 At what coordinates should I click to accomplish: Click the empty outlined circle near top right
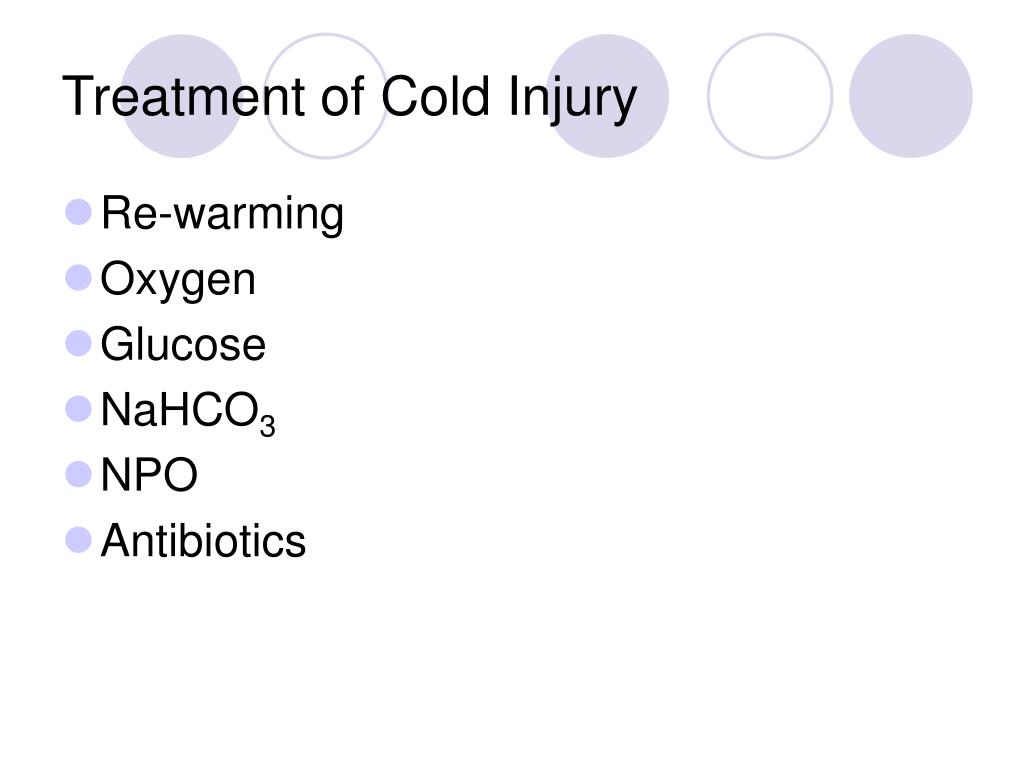point(770,96)
